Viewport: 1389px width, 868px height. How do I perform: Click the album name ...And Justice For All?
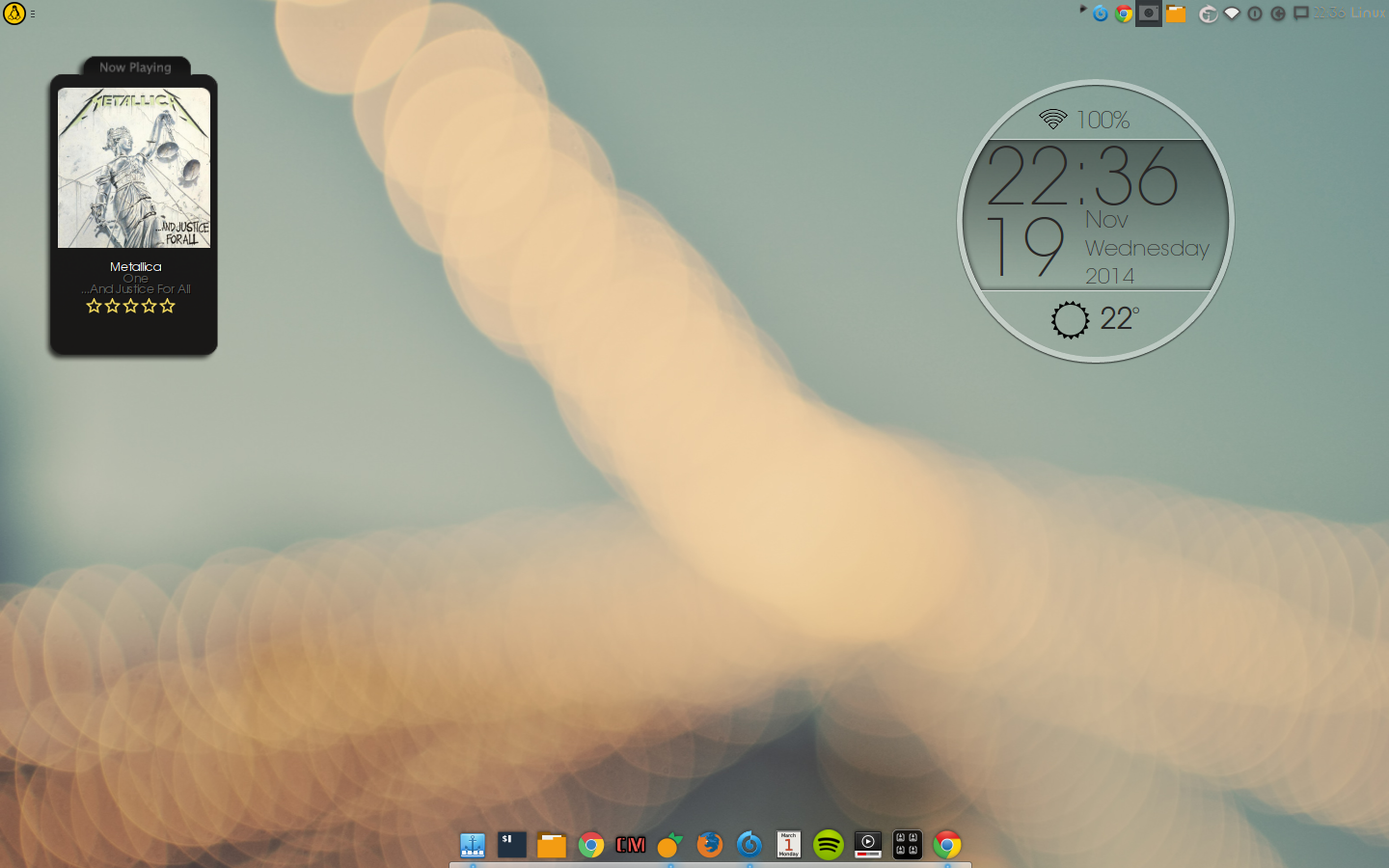135,289
